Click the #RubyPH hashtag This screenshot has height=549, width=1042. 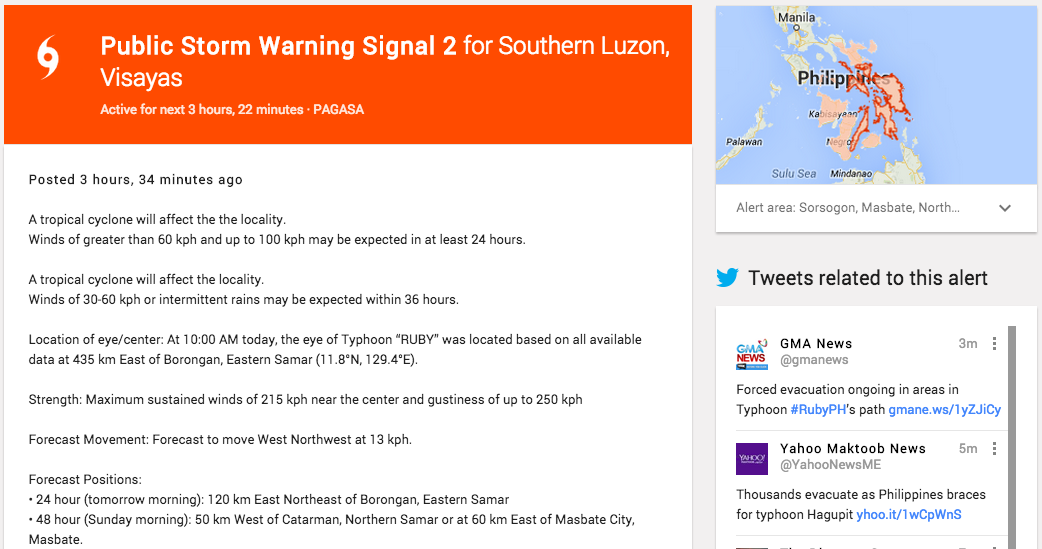click(x=818, y=409)
